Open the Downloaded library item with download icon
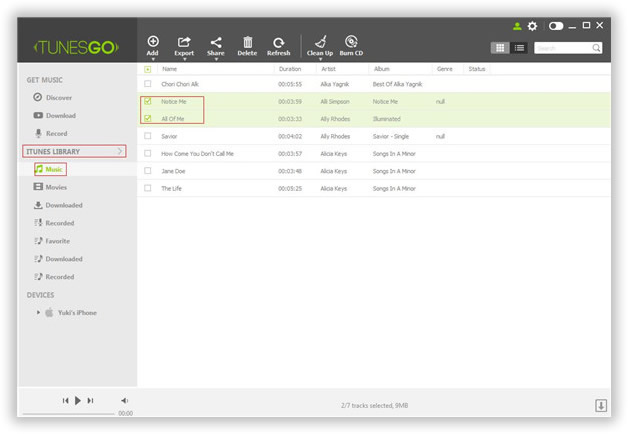 pyautogui.click(x=58, y=205)
